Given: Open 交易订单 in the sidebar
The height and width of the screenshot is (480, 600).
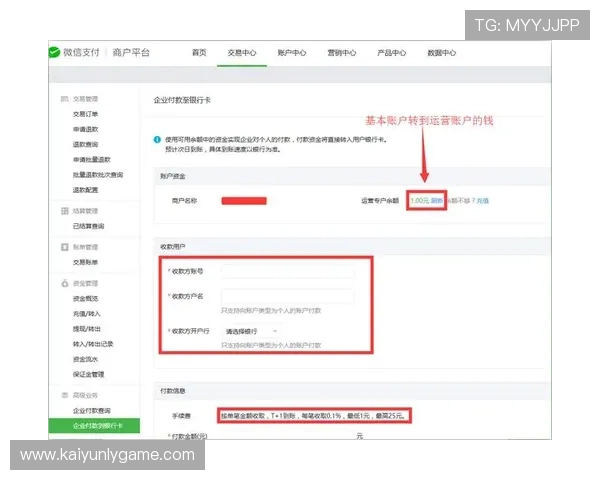Looking at the screenshot, I should (85, 114).
